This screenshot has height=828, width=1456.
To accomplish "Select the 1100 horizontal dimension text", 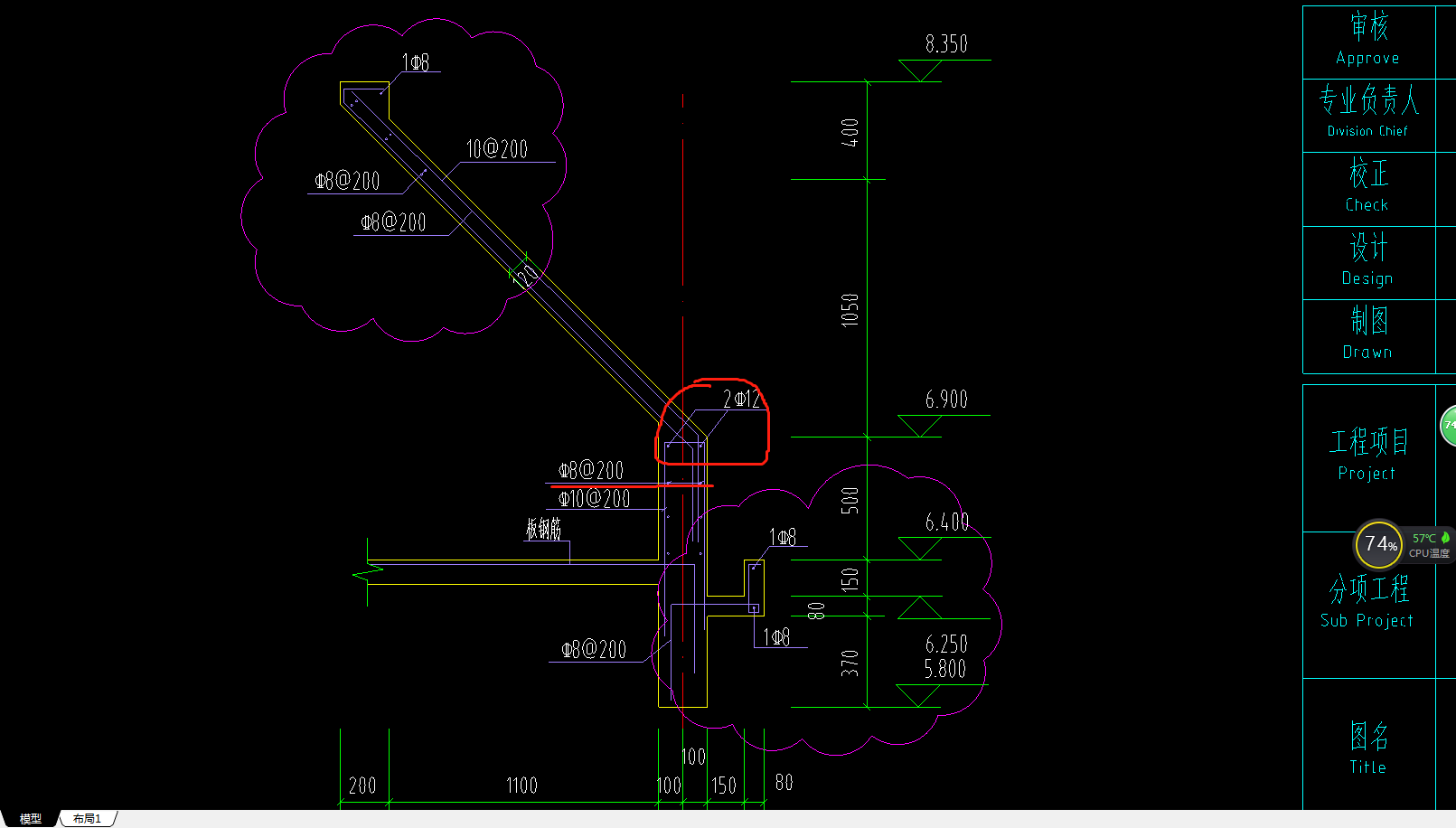I will point(521,786).
